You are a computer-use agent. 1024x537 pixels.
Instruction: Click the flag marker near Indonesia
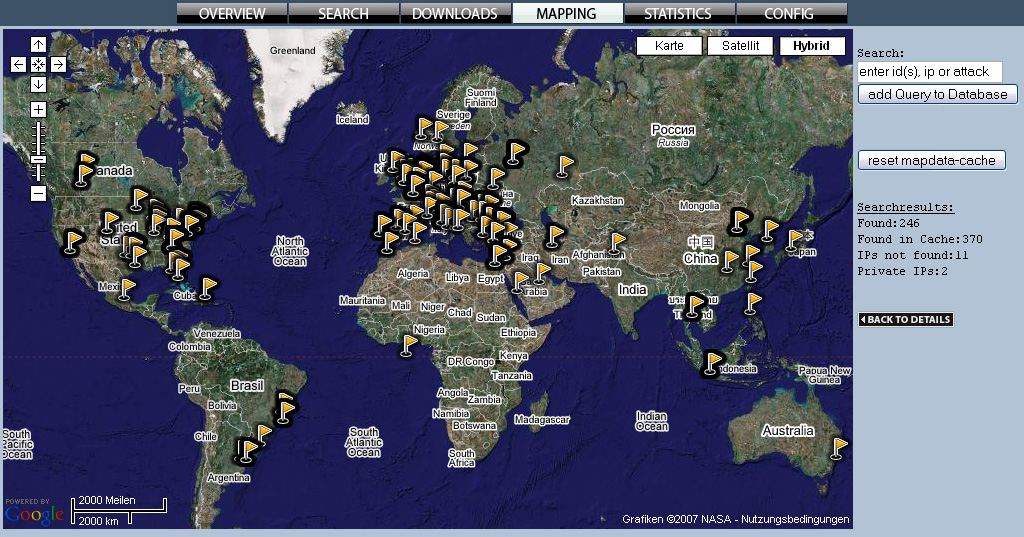point(712,363)
